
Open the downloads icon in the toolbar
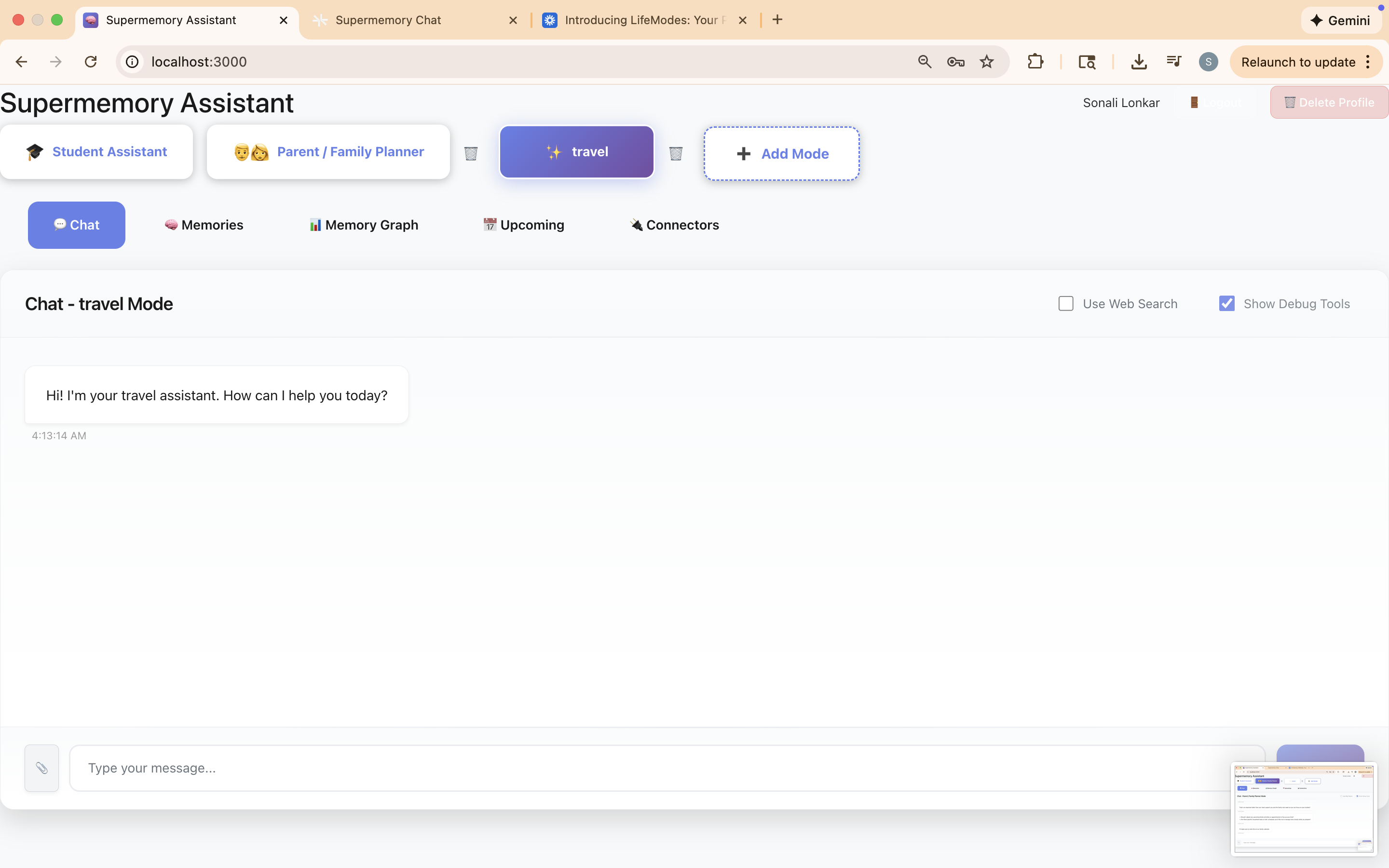pyautogui.click(x=1138, y=62)
